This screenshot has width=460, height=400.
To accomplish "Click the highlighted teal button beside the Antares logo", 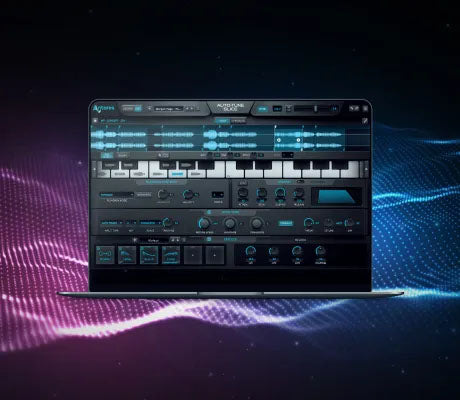I will [138, 109].
